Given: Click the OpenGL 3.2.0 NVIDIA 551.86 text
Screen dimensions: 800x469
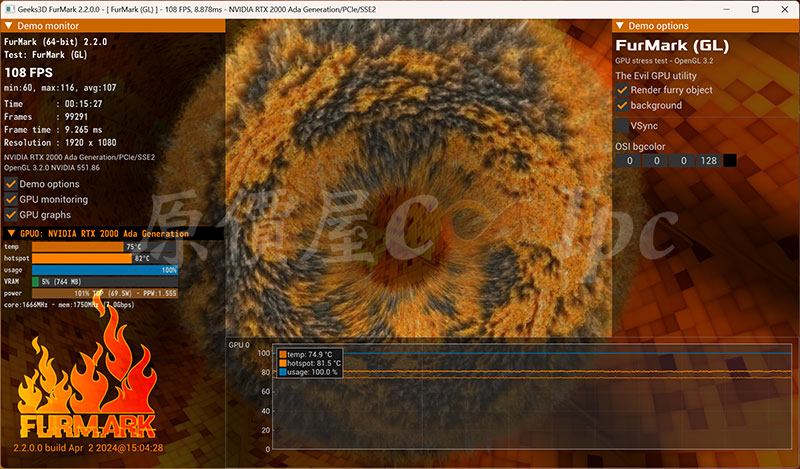Looking at the screenshot, I should (52, 167).
